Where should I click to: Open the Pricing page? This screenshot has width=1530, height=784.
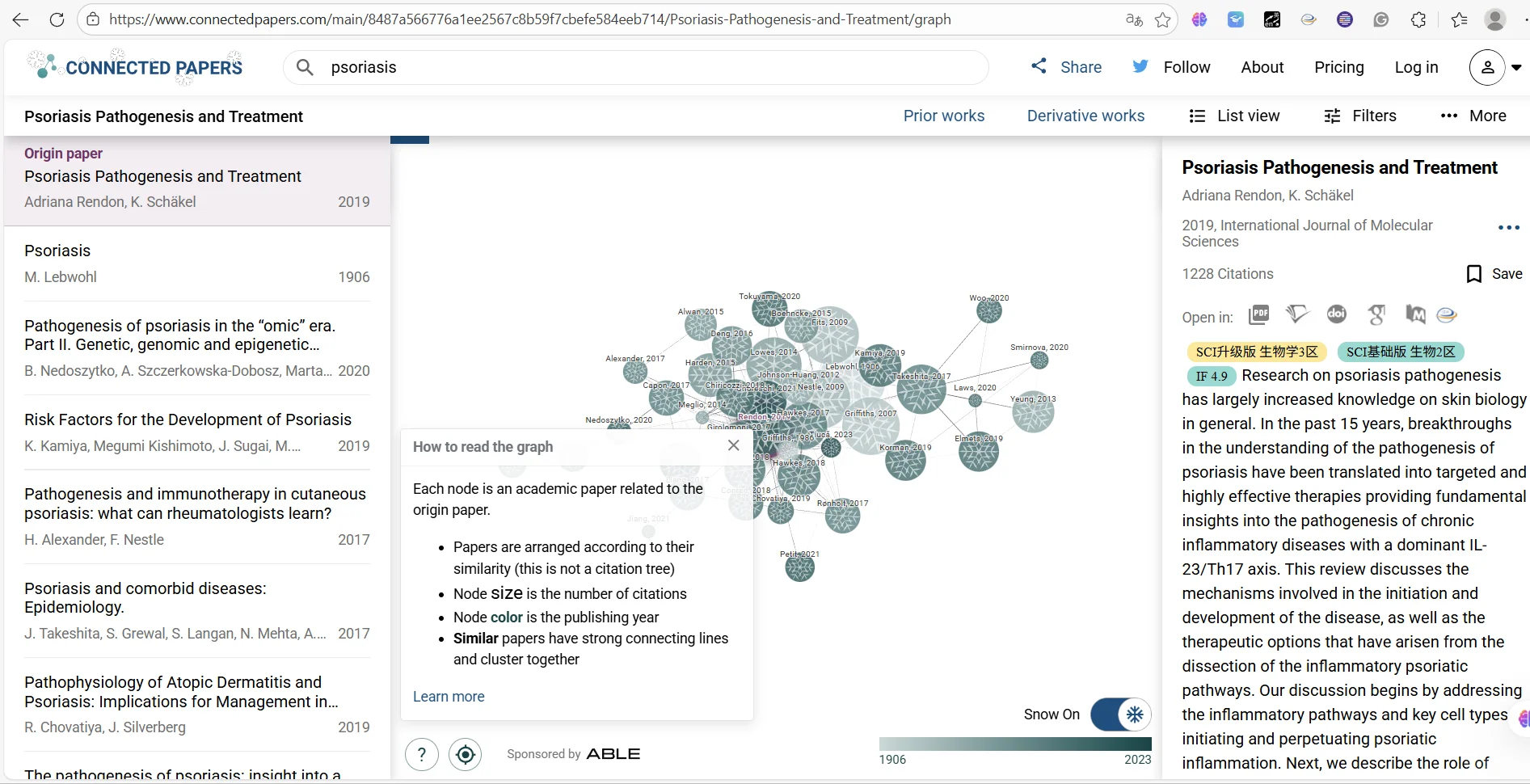point(1339,67)
